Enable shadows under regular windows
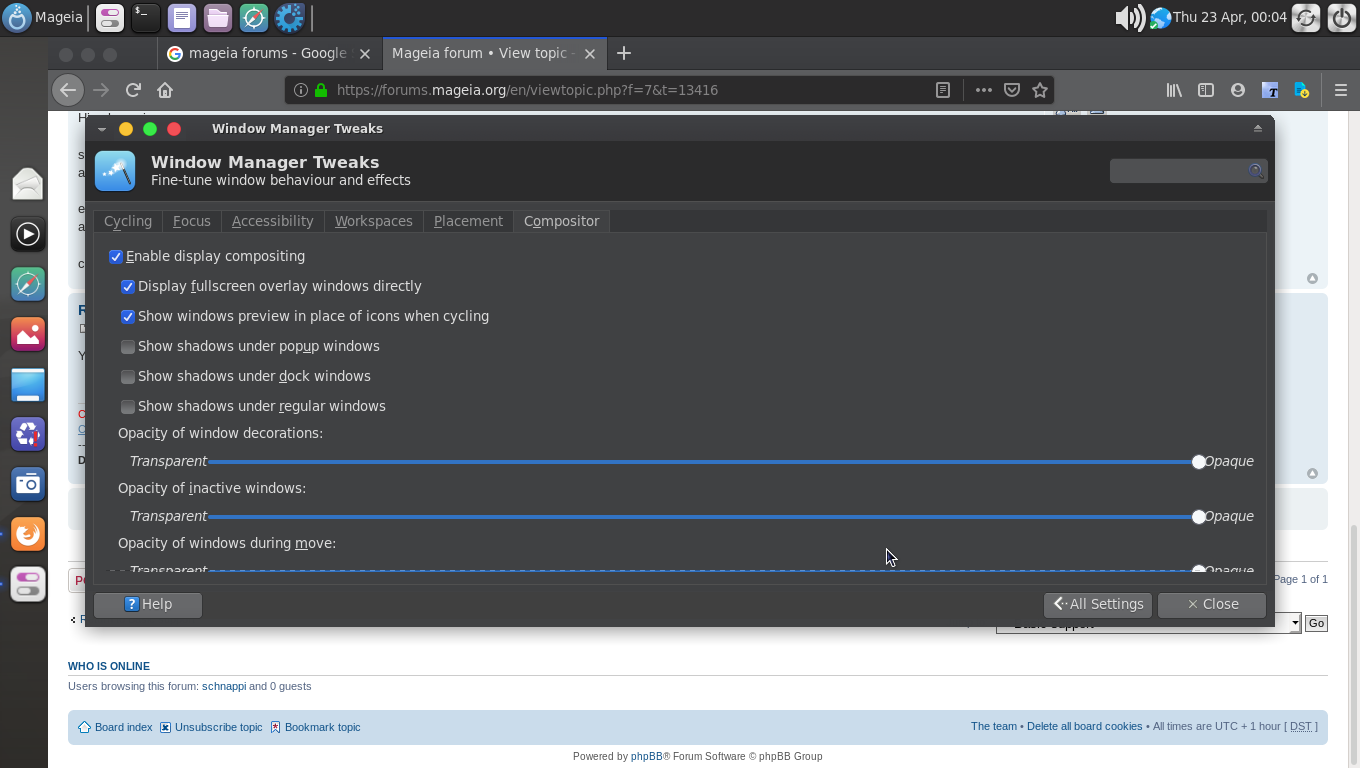This screenshot has width=1360, height=768. point(128,407)
